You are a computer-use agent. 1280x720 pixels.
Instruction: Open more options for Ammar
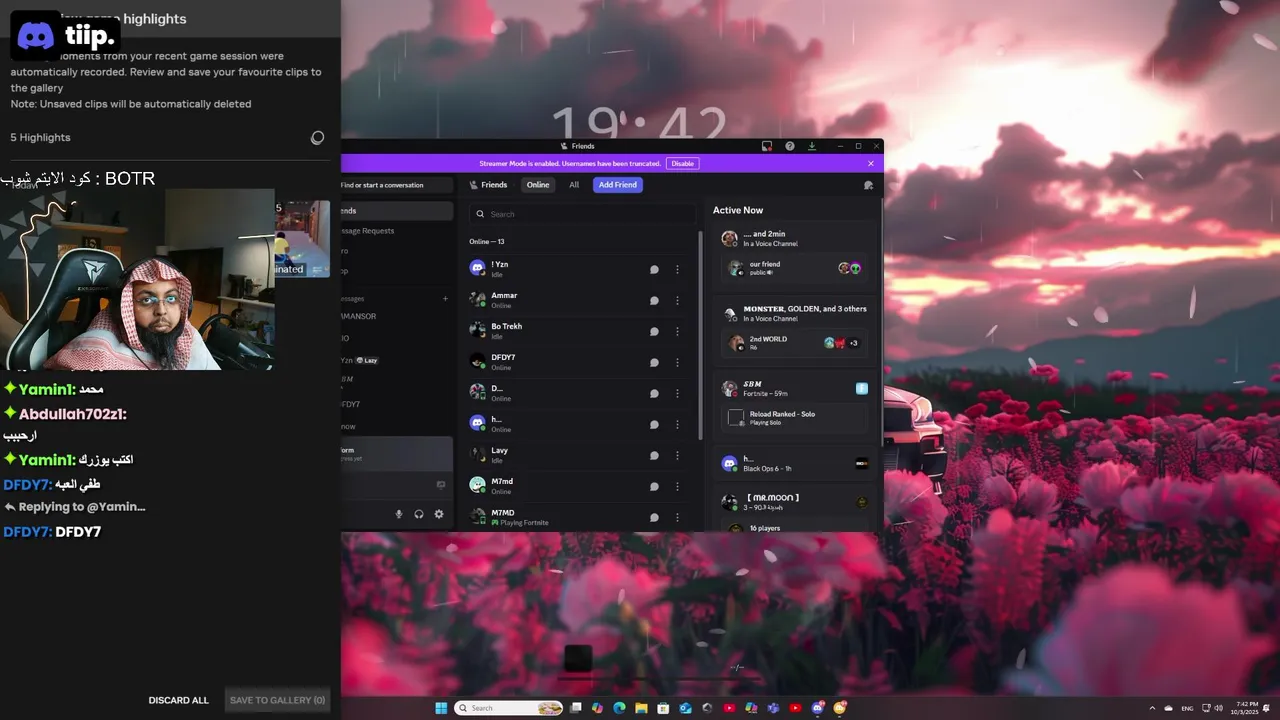[x=677, y=300]
